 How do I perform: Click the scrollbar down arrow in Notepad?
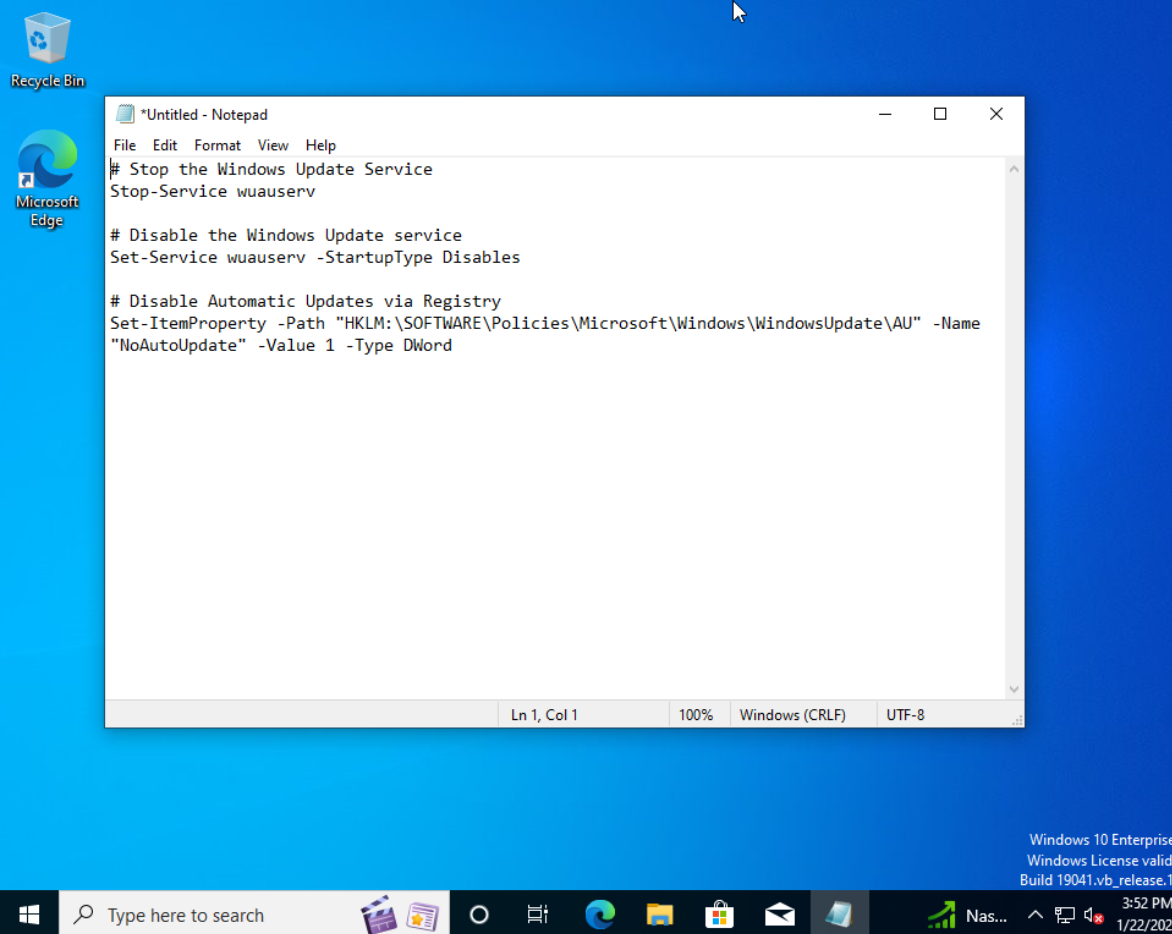1014,689
